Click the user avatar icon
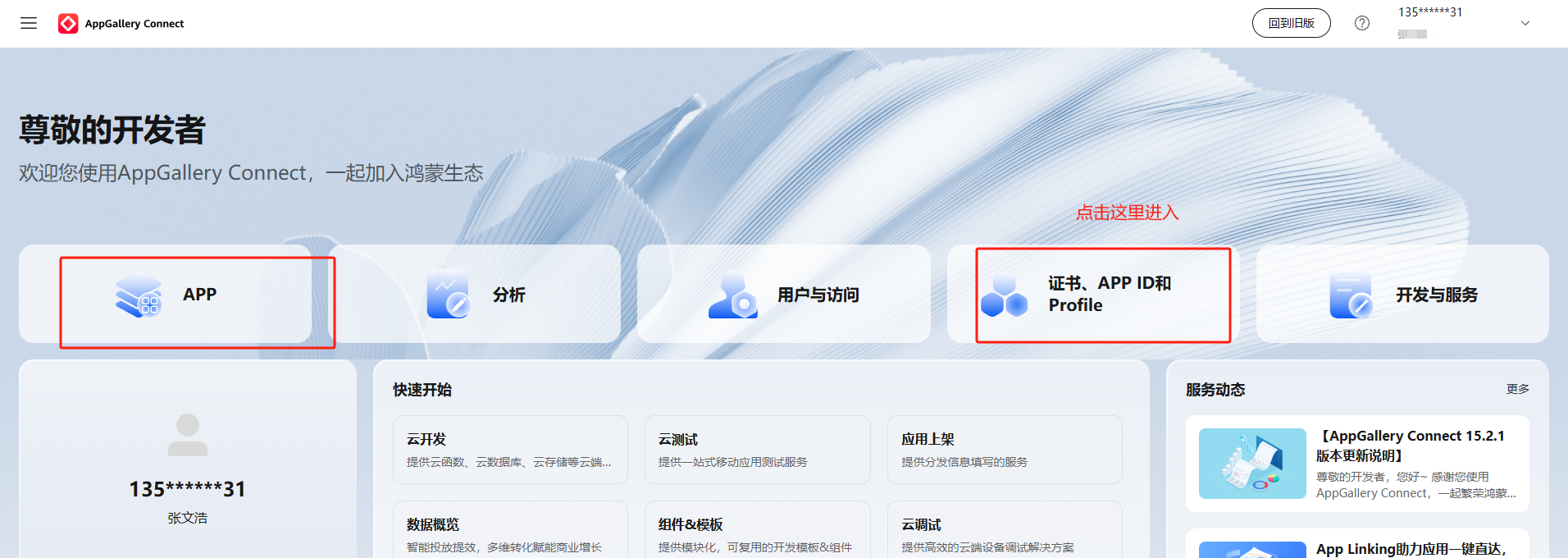 pos(188,435)
